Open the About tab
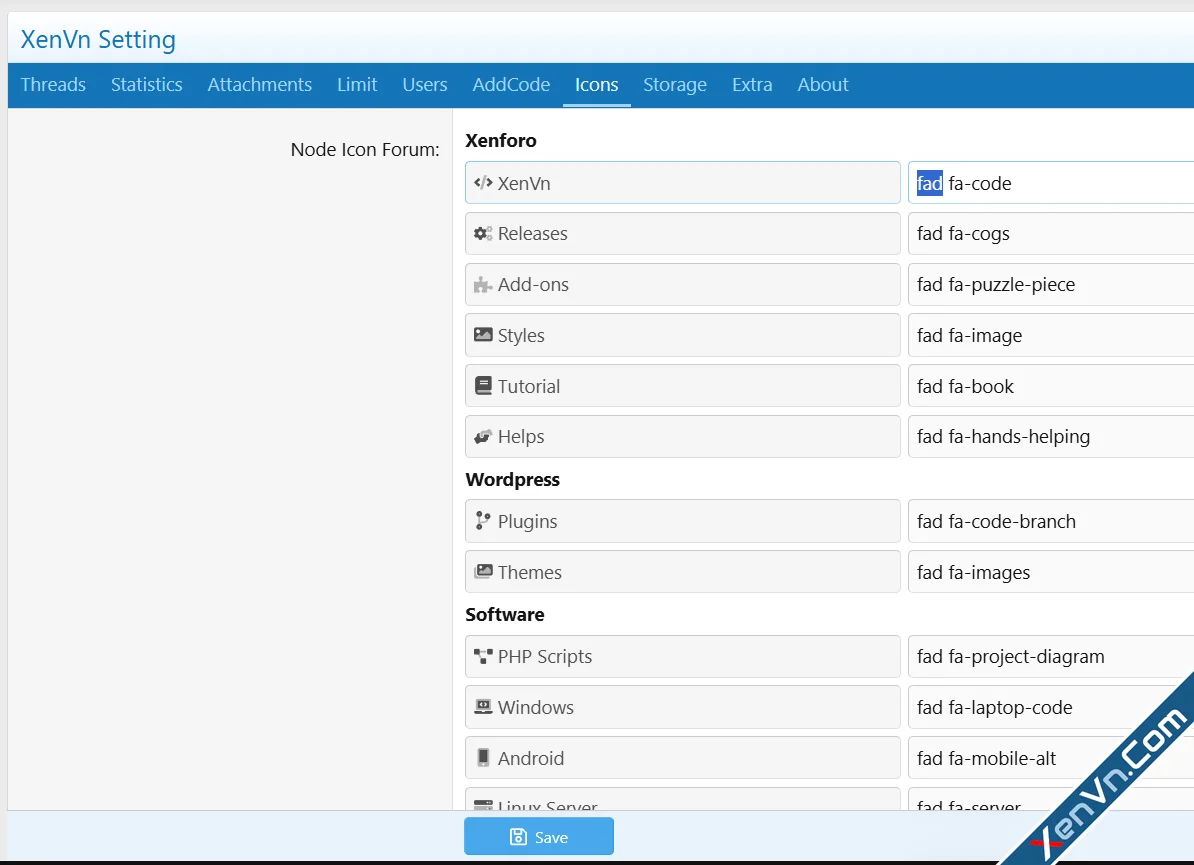The width and height of the screenshot is (1194, 865). 823,85
